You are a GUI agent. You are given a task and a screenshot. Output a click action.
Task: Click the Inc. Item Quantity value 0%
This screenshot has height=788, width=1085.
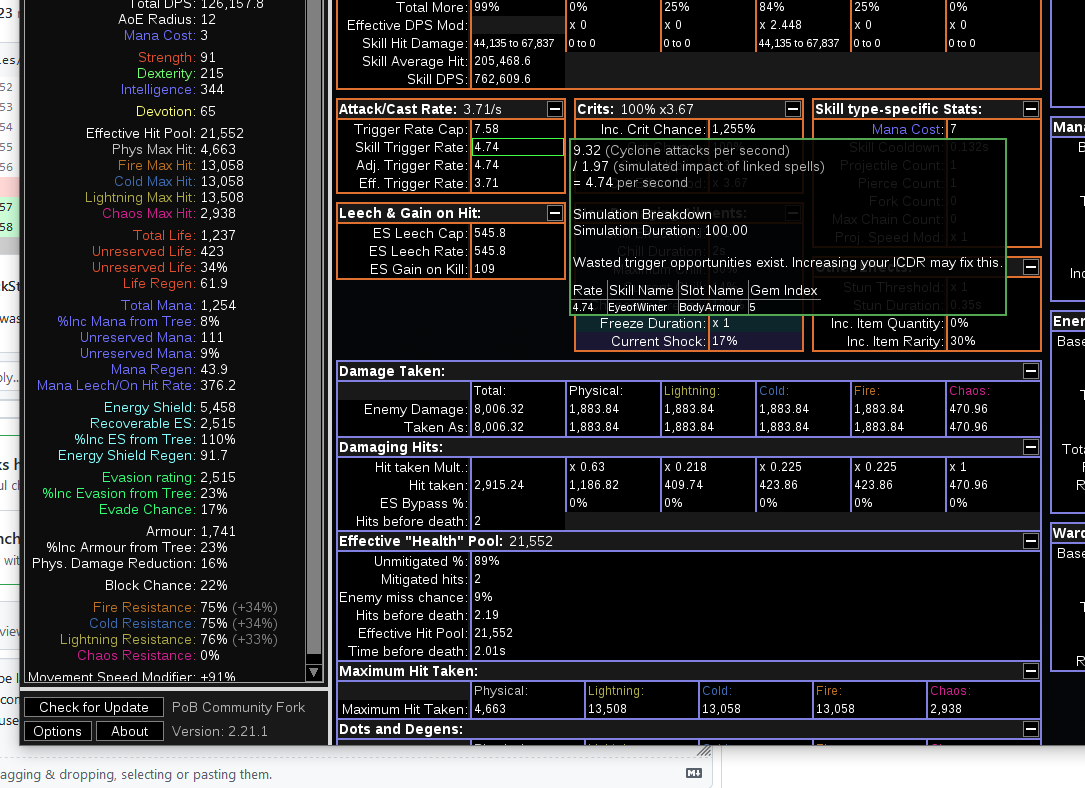coord(959,323)
